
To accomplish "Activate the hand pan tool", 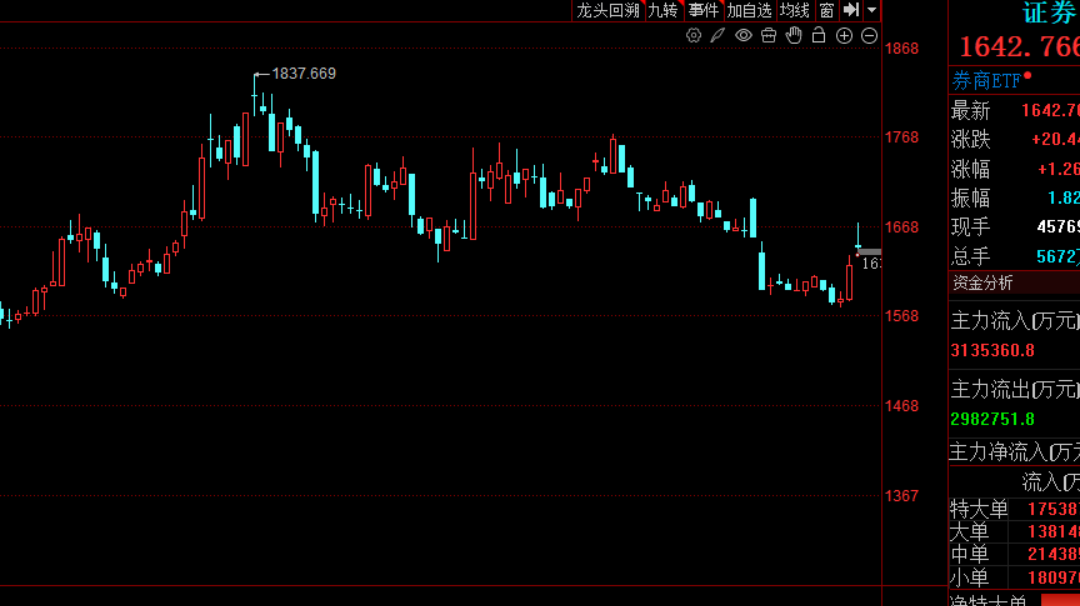I will click(794, 36).
